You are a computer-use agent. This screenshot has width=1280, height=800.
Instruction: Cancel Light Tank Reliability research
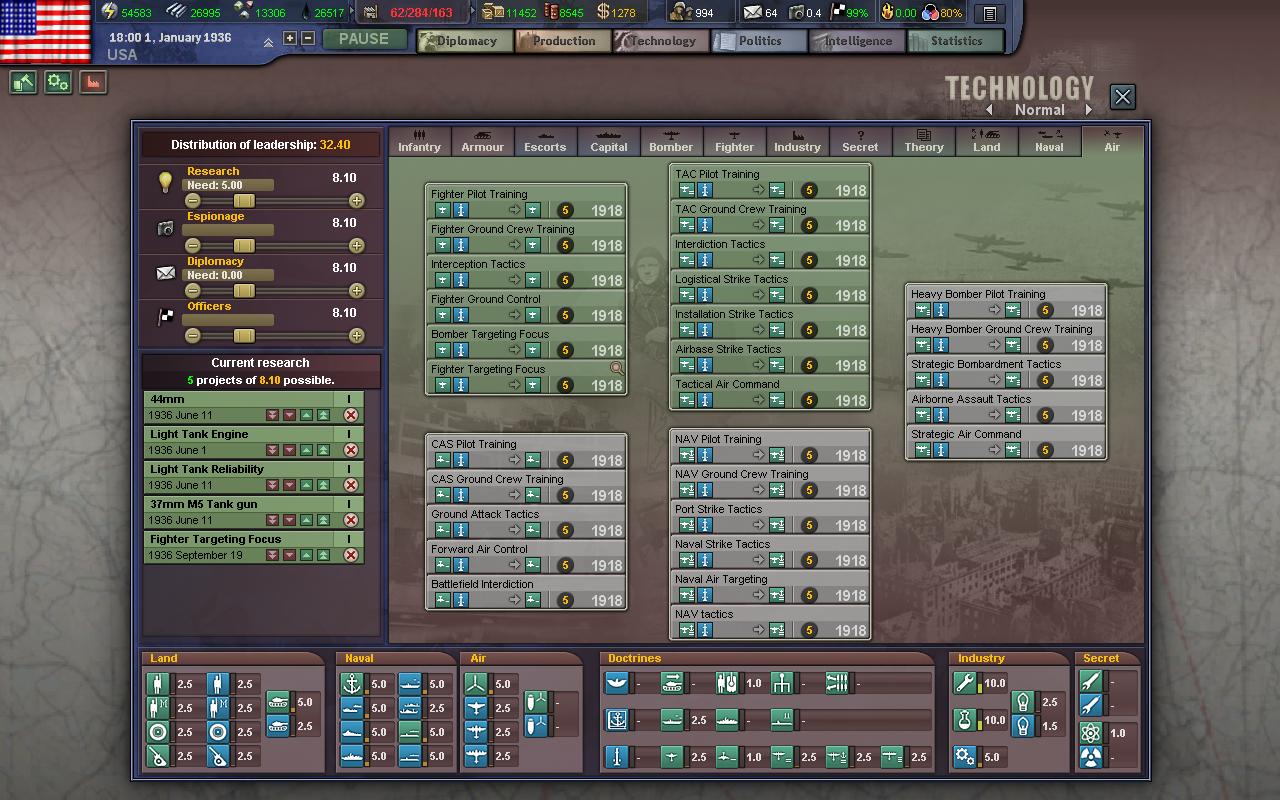351,485
